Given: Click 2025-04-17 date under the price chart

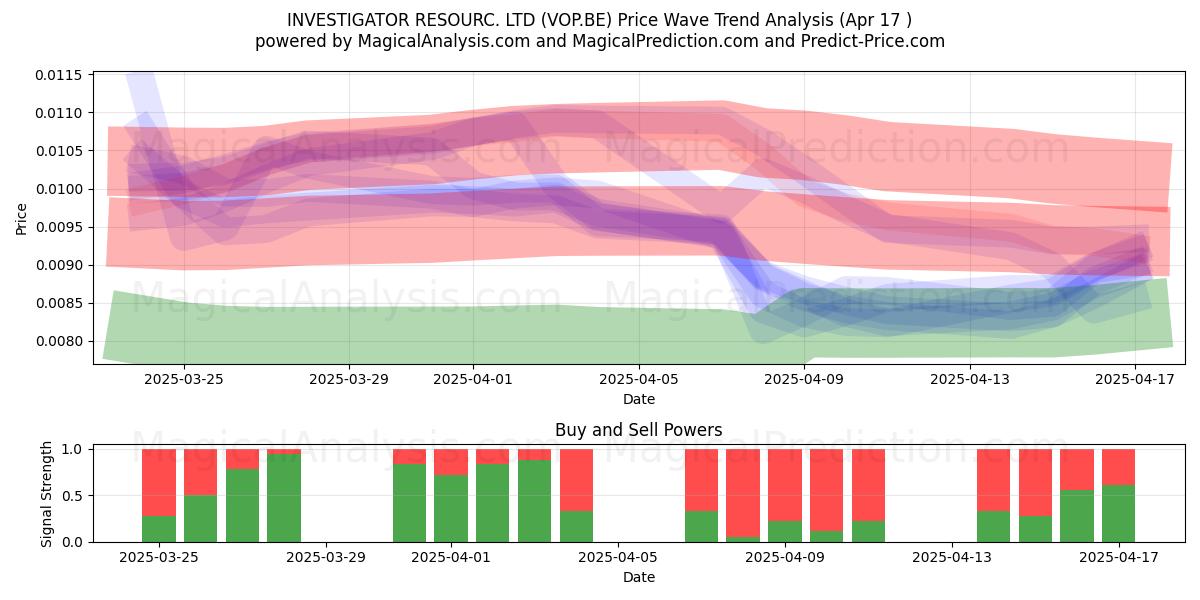Looking at the screenshot, I should pos(1134,380).
